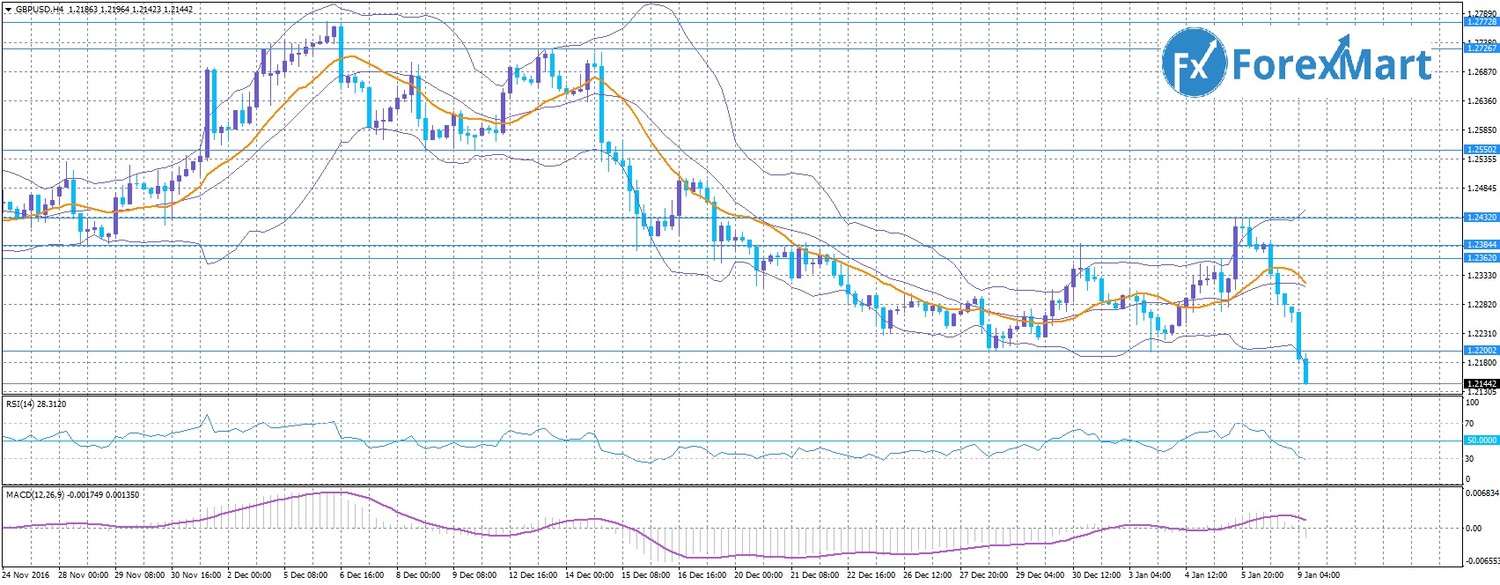The height and width of the screenshot is (585, 1500).
Task: Select the 1.23620 level price tag
Action: coord(1480,258)
